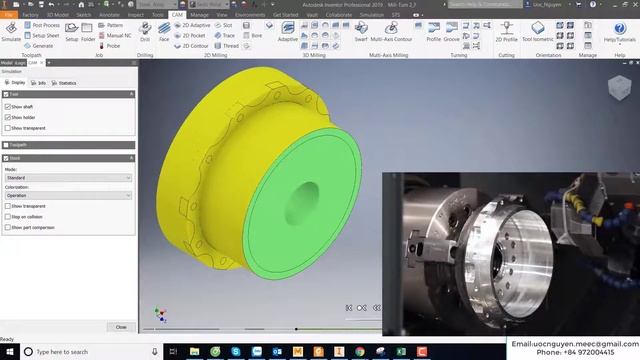Choose 2D Adaptive milling
640x360 pixels.
tap(192, 25)
